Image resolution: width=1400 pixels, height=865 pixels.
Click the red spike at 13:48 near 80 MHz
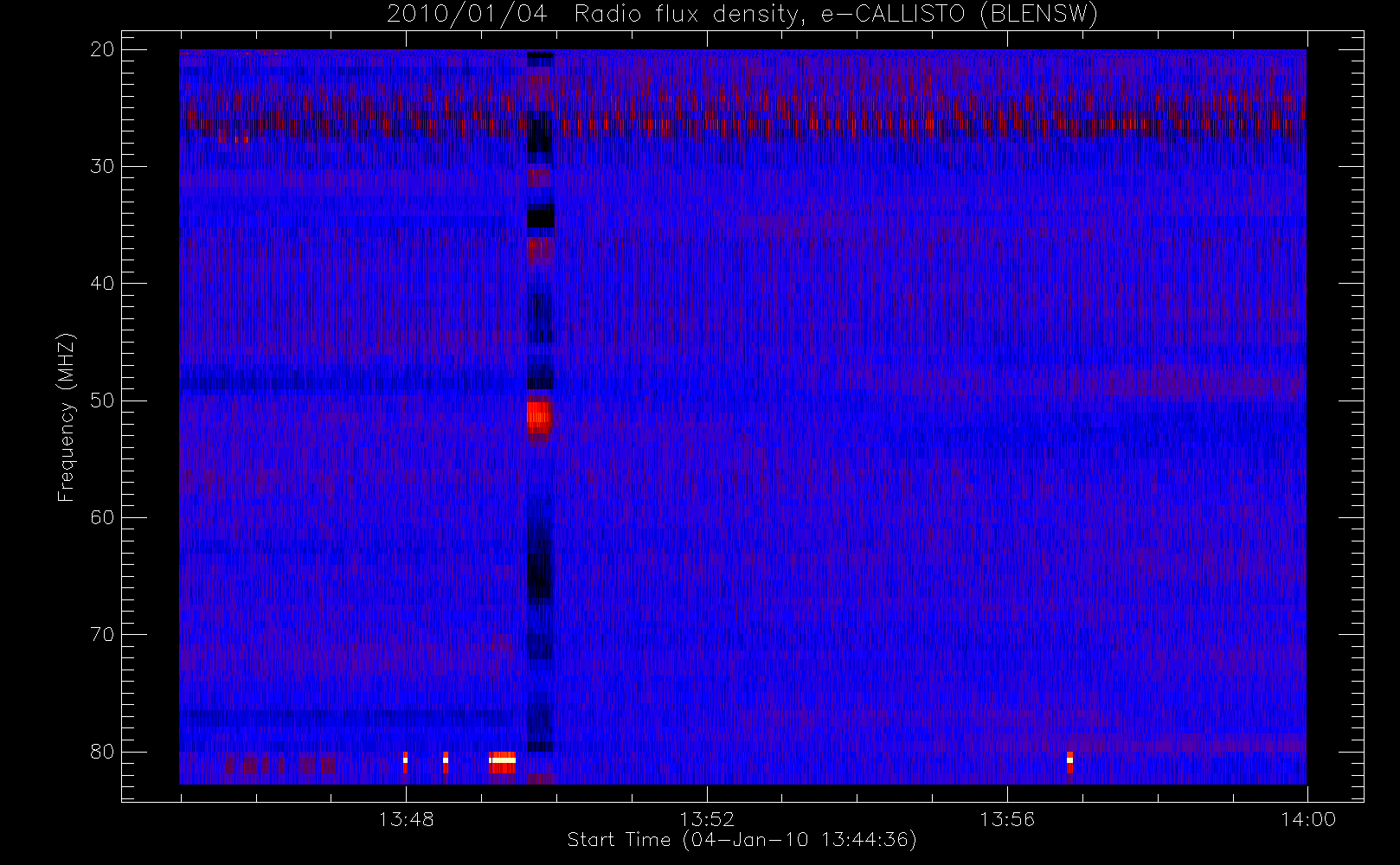point(405,762)
